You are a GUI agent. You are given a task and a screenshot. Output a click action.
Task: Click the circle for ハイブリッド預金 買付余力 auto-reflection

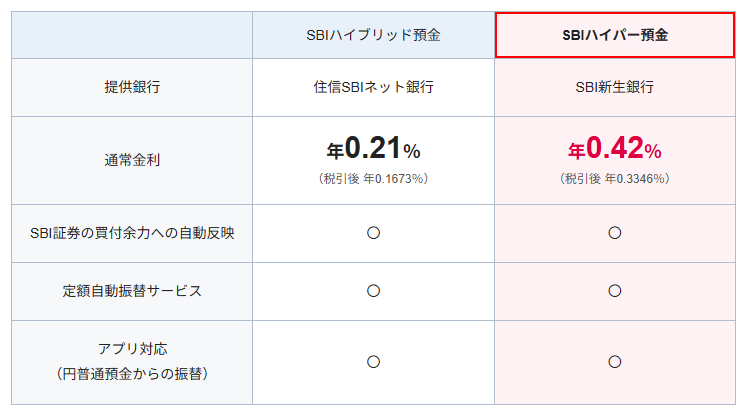click(373, 233)
